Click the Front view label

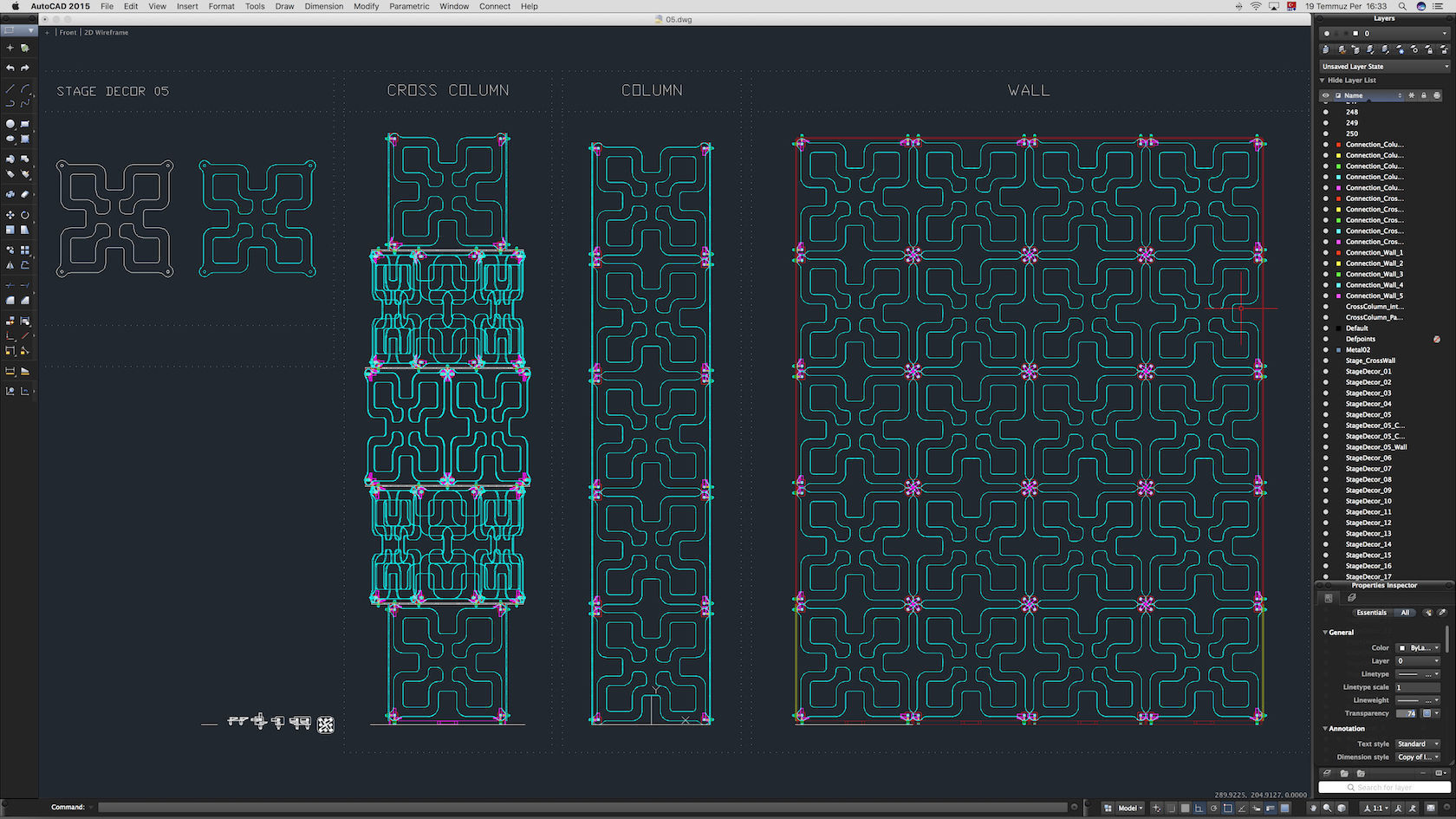pyautogui.click(x=68, y=32)
